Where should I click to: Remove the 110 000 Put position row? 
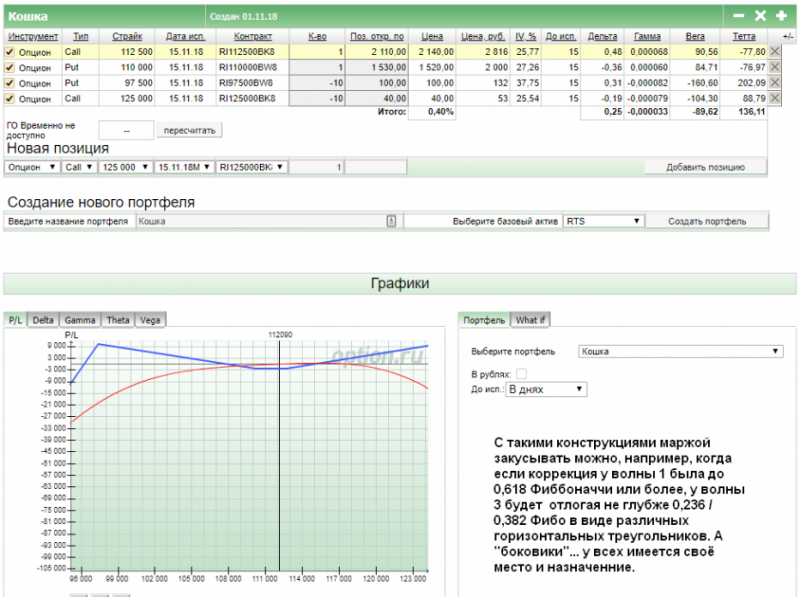[775, 67]
